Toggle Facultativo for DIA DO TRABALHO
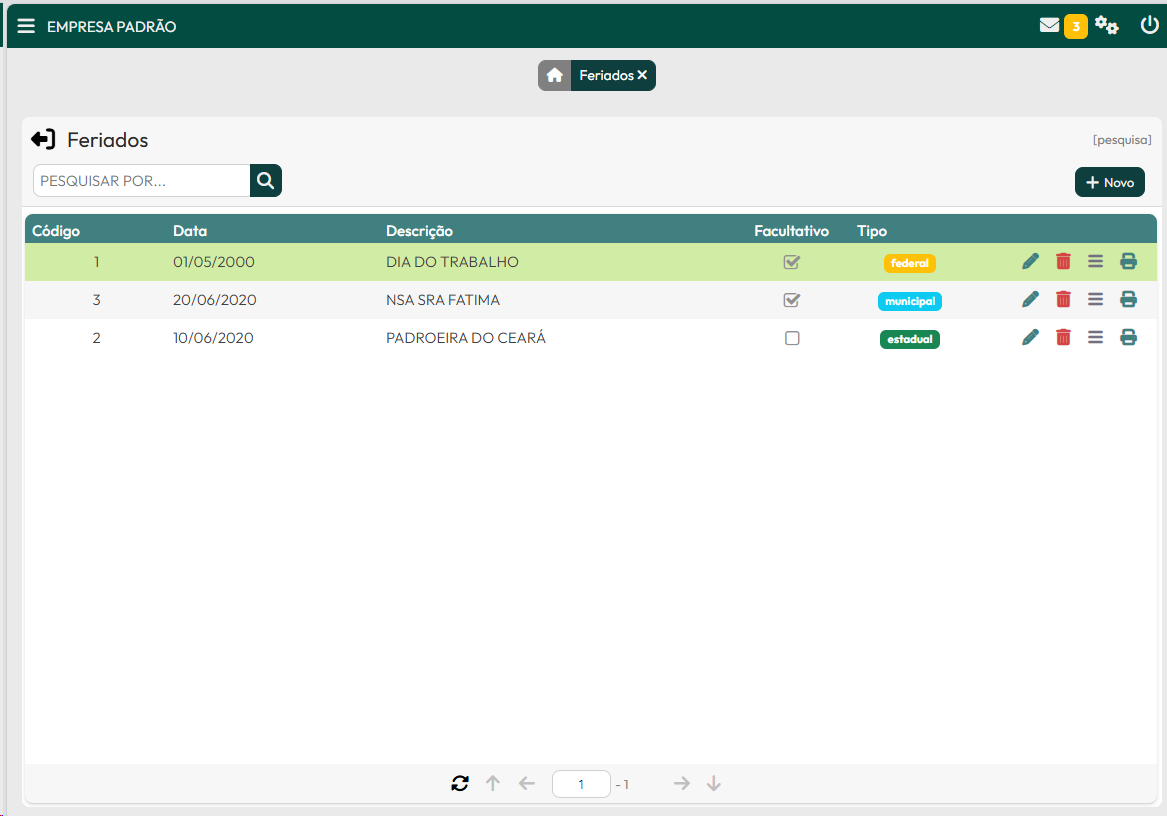1167x816 pixels. coord(792,262)
